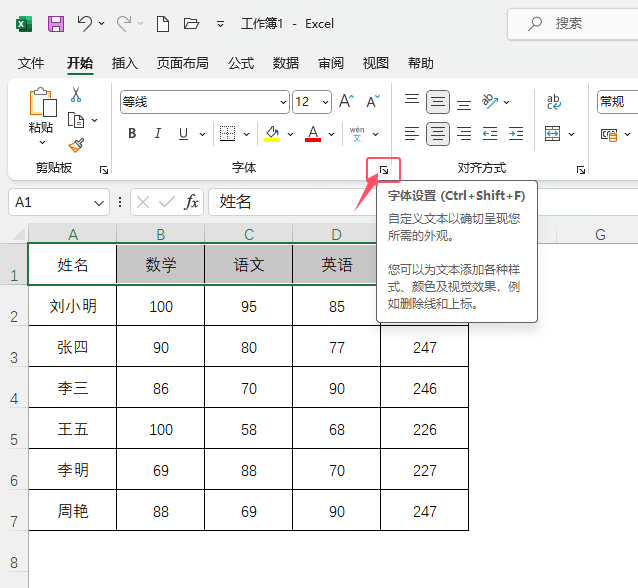This screenshot has height=588, width=638.
Task: Toggle Bold formatting
Action: coord(132,133)
